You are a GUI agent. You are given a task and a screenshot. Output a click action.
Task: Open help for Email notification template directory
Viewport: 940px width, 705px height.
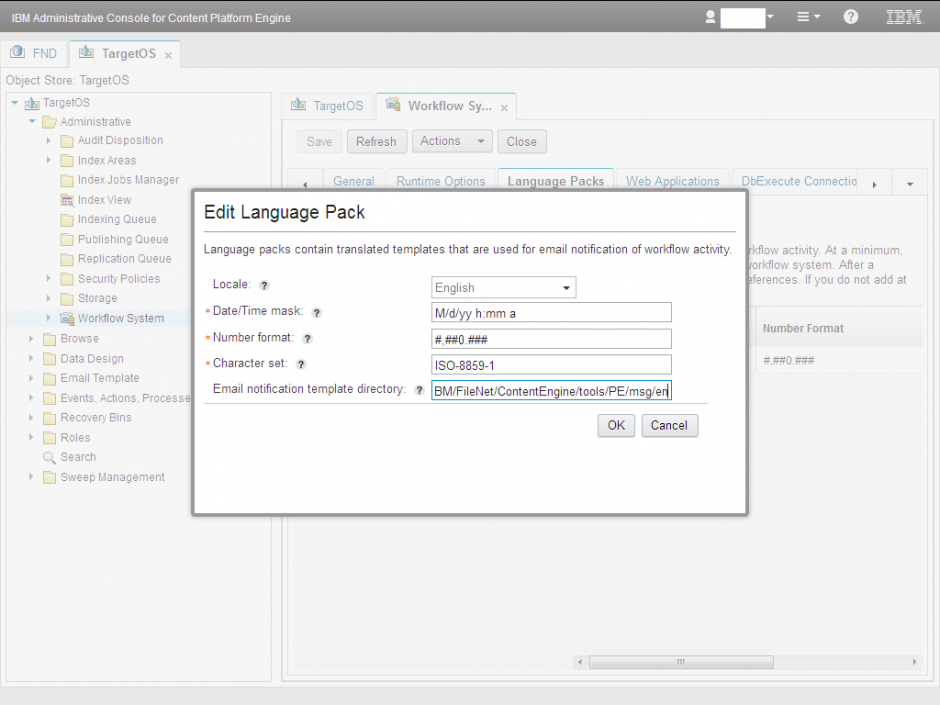(x=418, y=390)
